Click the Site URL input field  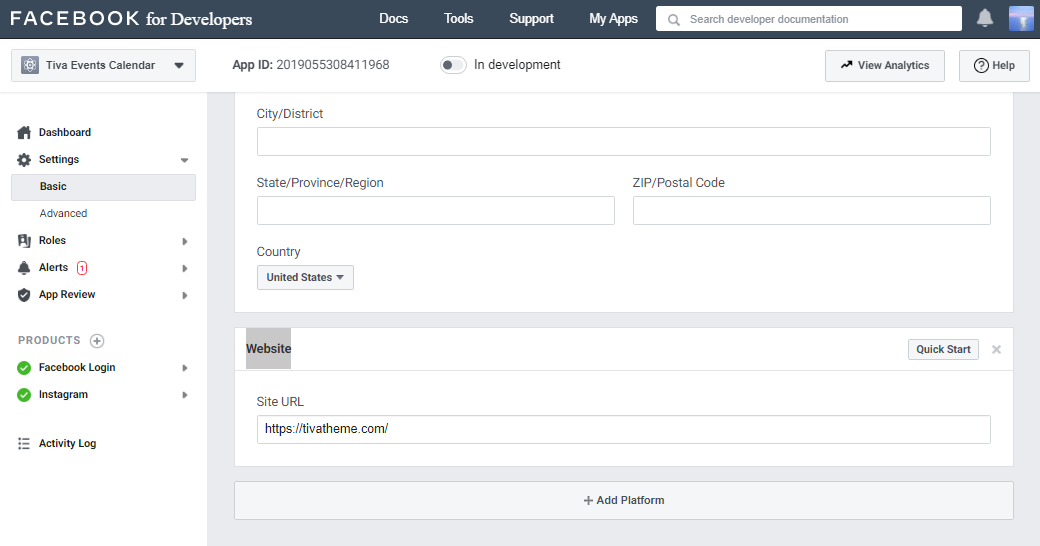(623, 430)
